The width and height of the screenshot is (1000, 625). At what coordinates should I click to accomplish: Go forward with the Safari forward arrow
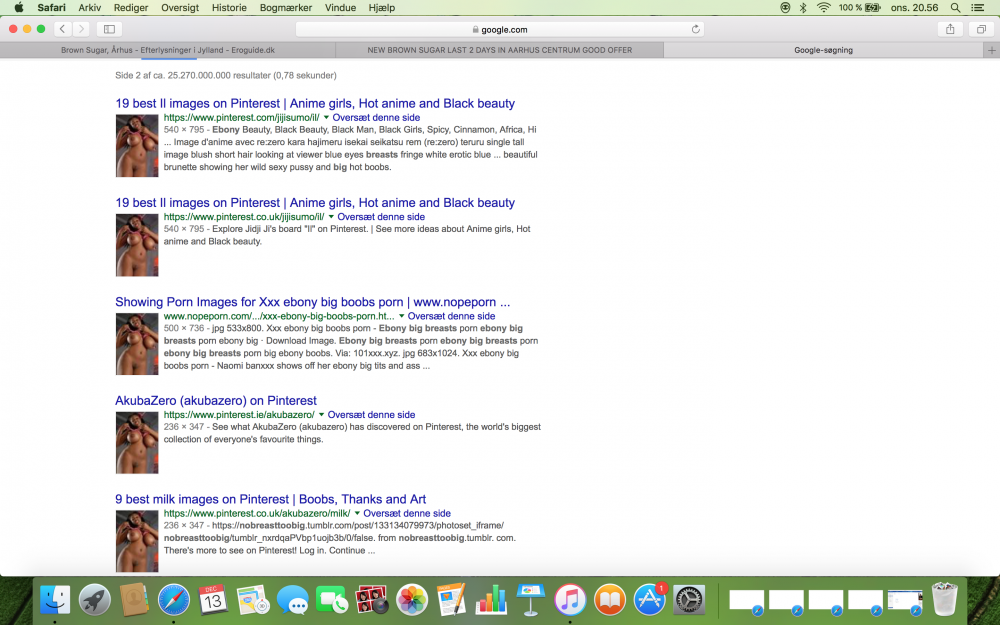click(81, 29)
